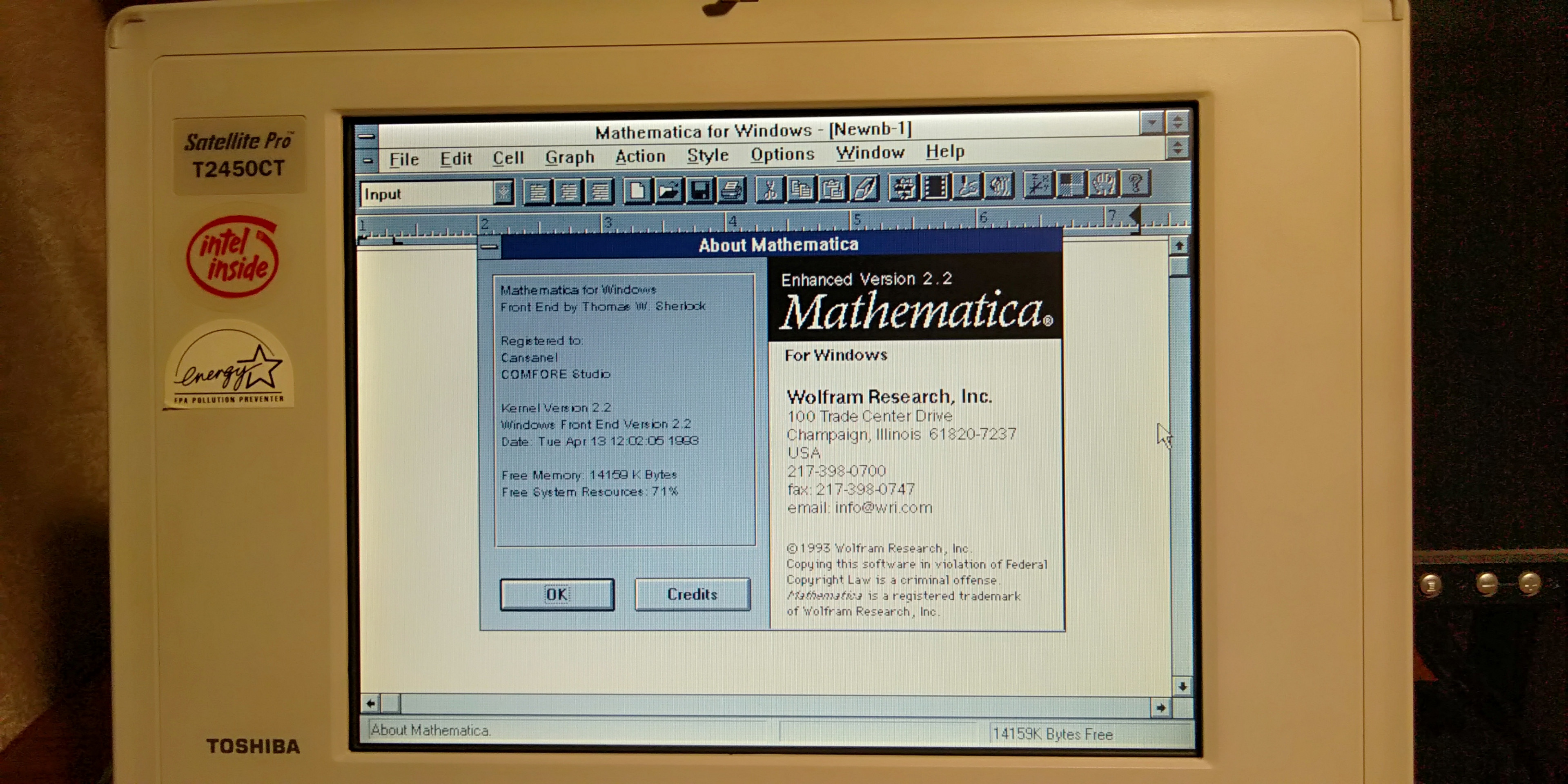The image size is (1568, 784).
Task: Click 'About Mathematica.' in the status bar
Action: pyautogui.click(x=430, y=730)
